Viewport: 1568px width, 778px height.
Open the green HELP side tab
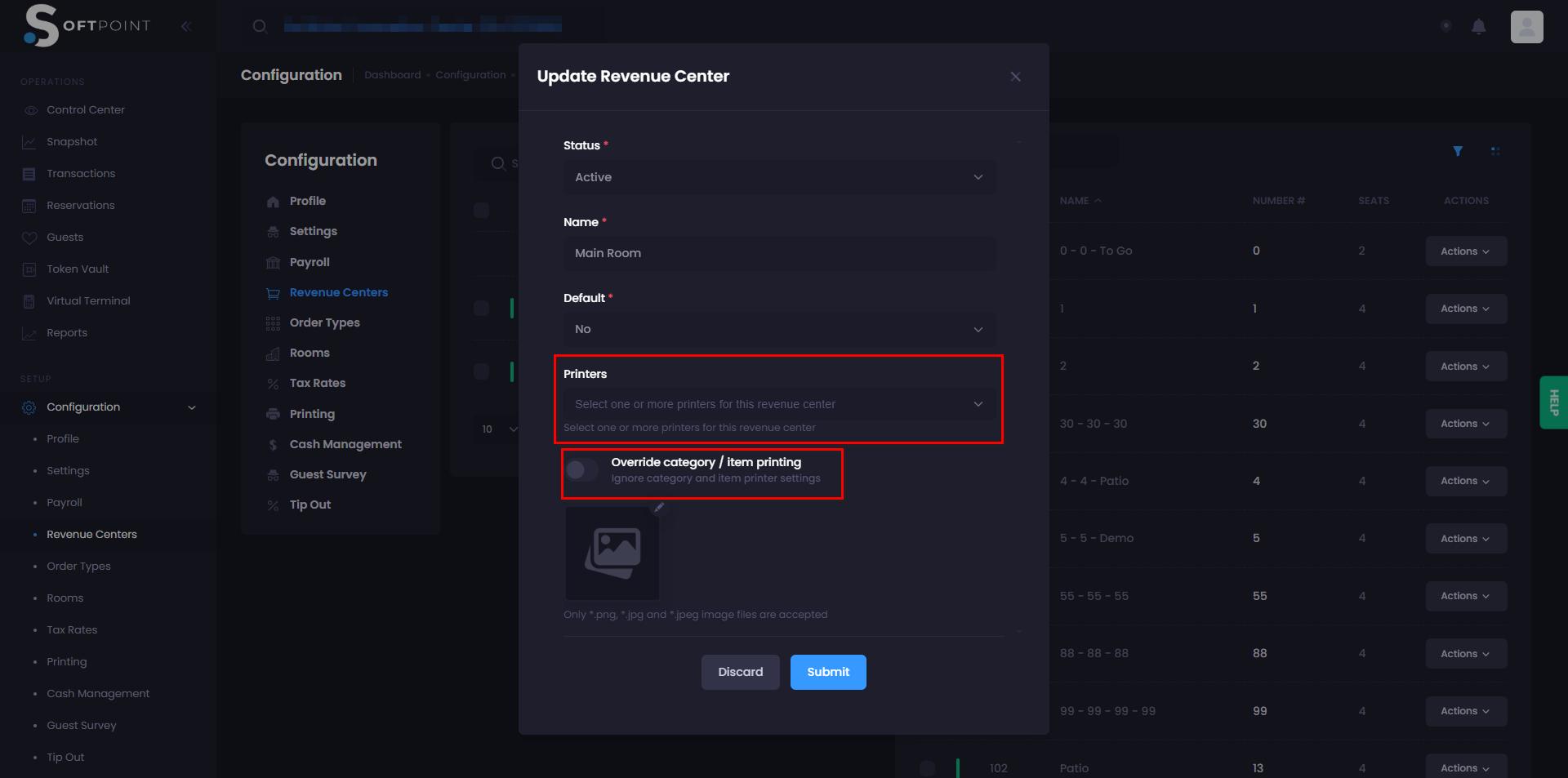coord(1553,402)
